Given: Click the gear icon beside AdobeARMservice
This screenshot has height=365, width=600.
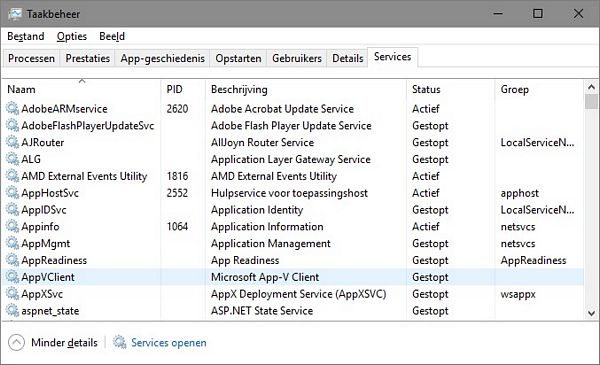Looking at the screenshot, I should tap(13, 109).
